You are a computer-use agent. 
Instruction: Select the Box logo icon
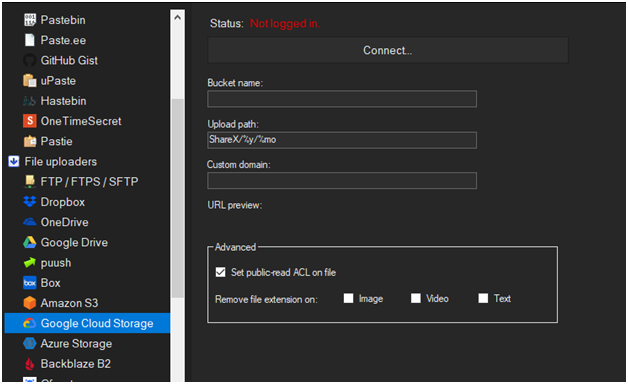click(x=30, y=283)
